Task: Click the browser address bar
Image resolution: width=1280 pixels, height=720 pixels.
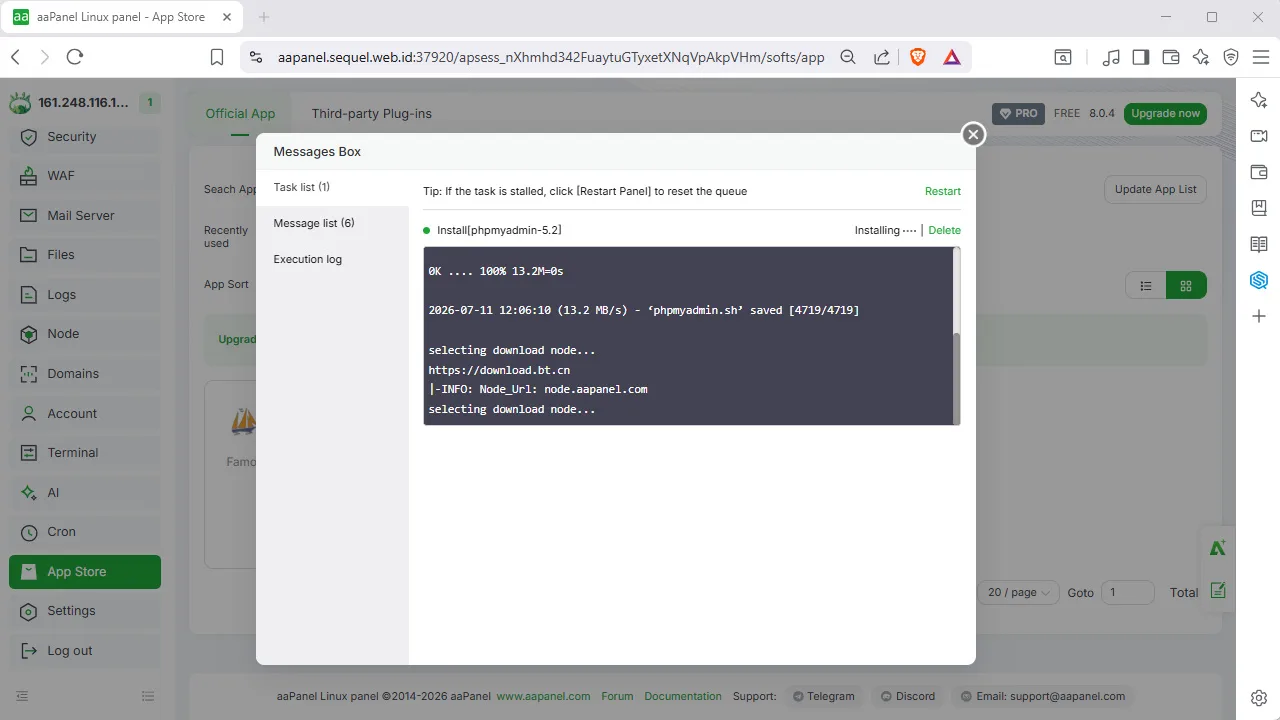Action: pyautogui.click(x=551, y=57)
